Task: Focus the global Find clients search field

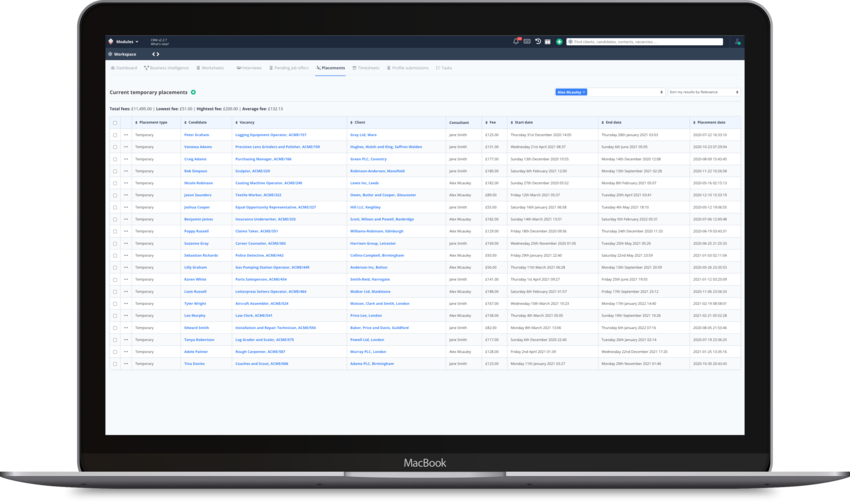Action: (x=645, y=41)
